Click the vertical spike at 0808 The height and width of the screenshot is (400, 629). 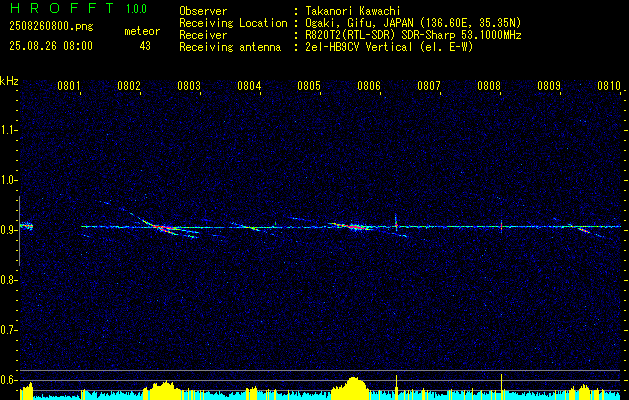501,226
